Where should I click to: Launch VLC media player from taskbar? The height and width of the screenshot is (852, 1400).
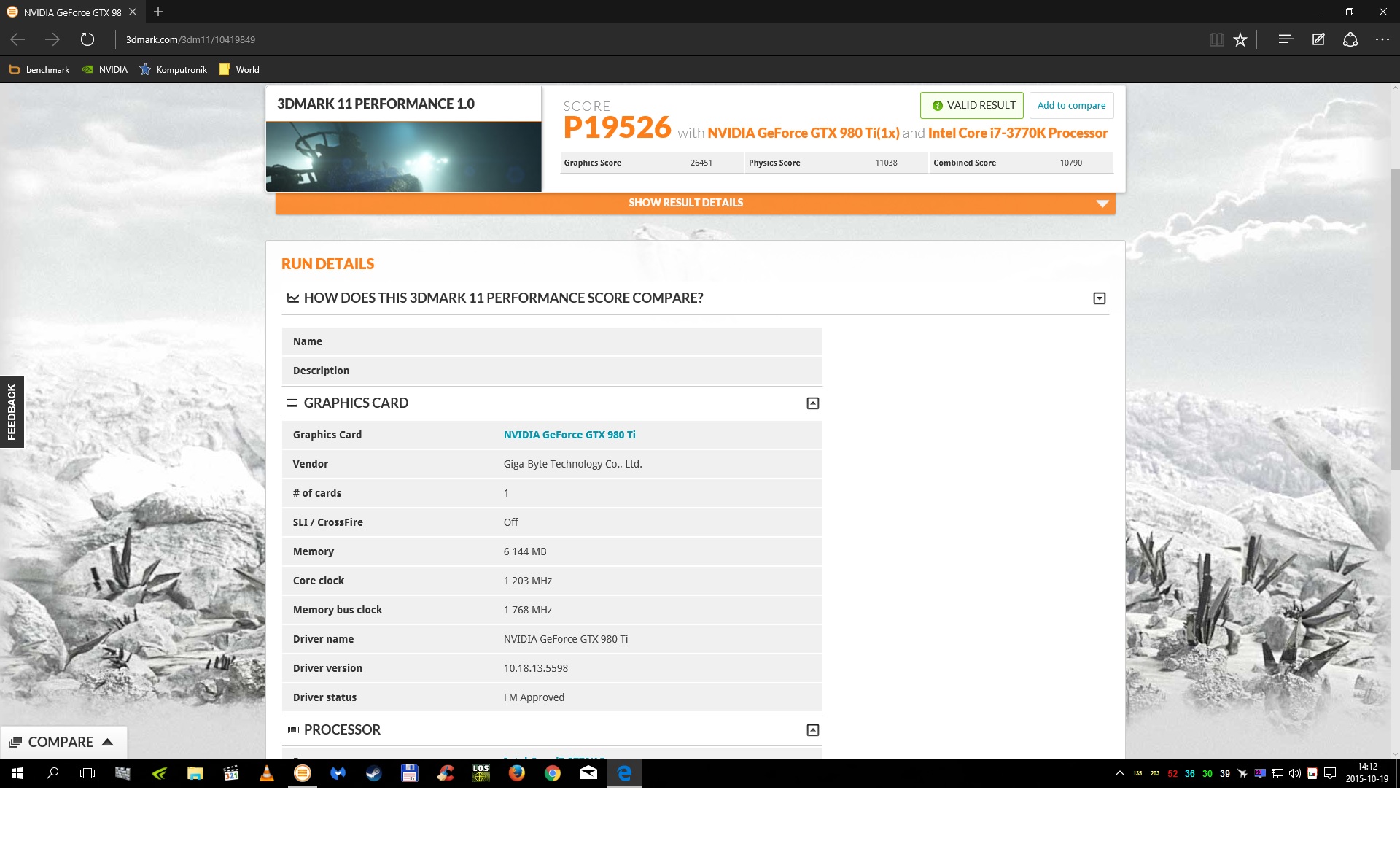(x=266, y=773)
